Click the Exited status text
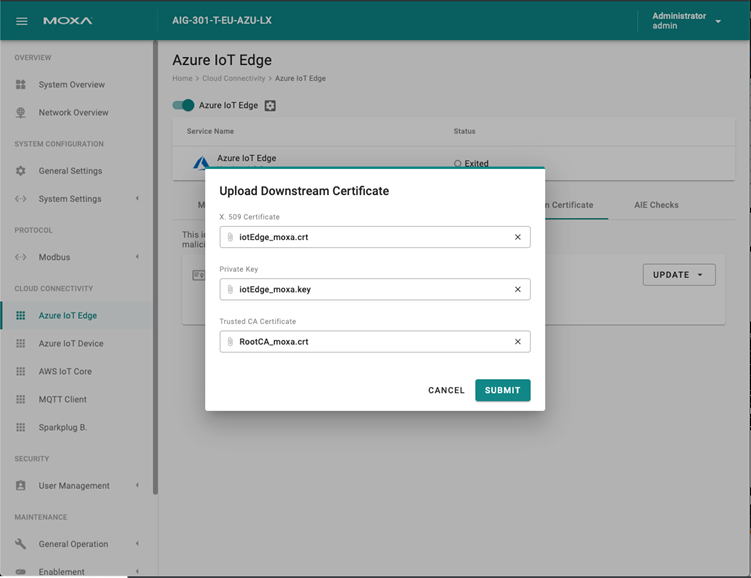Image resolution: width=751 pixels, height=578 pixels. coord(476,163)
